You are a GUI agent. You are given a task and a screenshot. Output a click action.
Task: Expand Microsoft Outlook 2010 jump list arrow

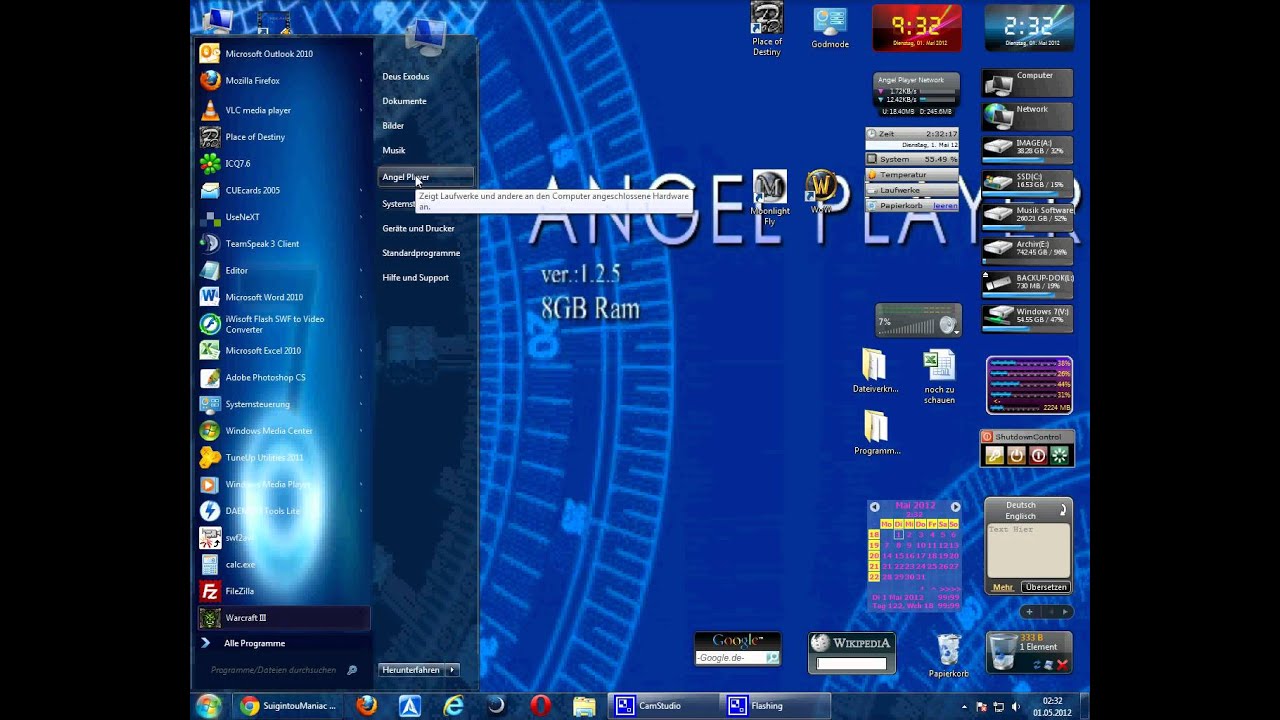(361, 54)
